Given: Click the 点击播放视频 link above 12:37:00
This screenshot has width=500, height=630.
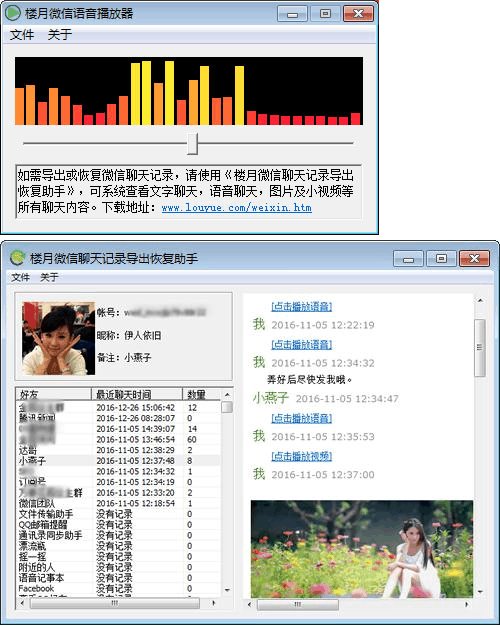Looking at the screenshot, I should 301,456.
